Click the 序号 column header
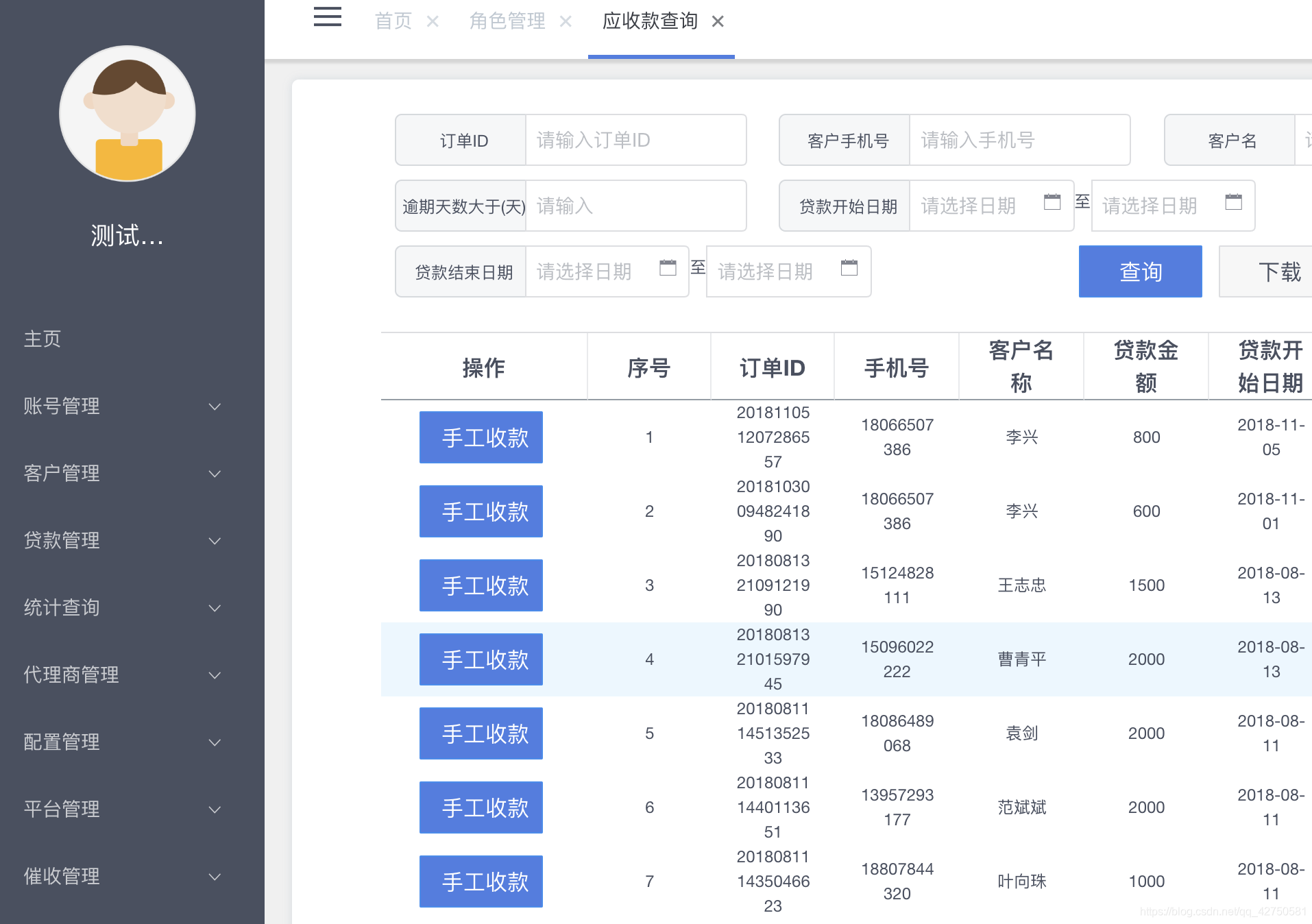1312x924 pixels. (649, 367)
